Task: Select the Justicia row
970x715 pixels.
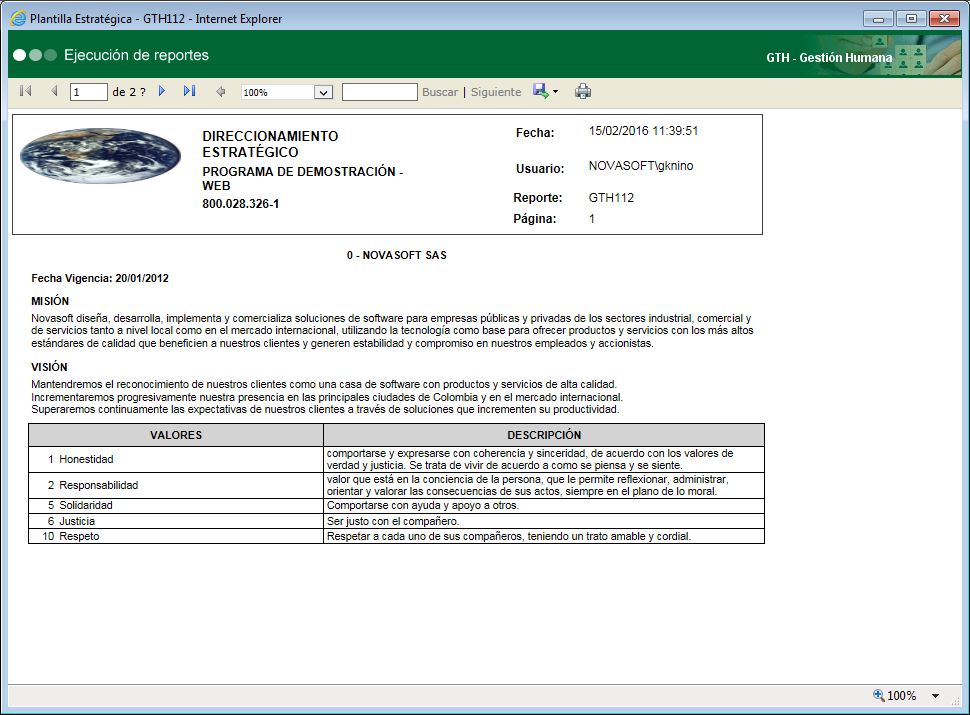Action: click(x=397, y=521)
